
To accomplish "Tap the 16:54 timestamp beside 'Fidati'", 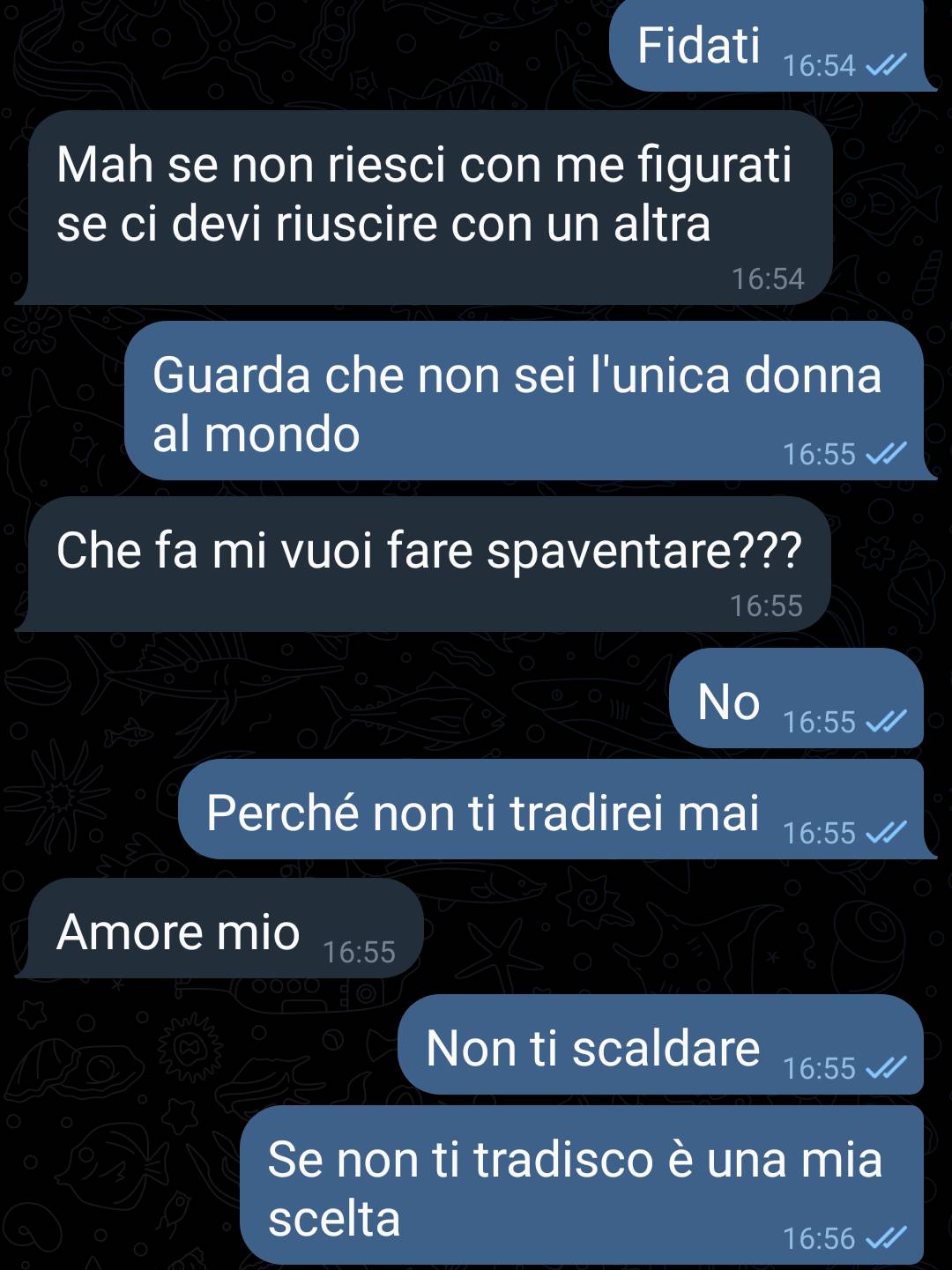I will coord(819,65).
